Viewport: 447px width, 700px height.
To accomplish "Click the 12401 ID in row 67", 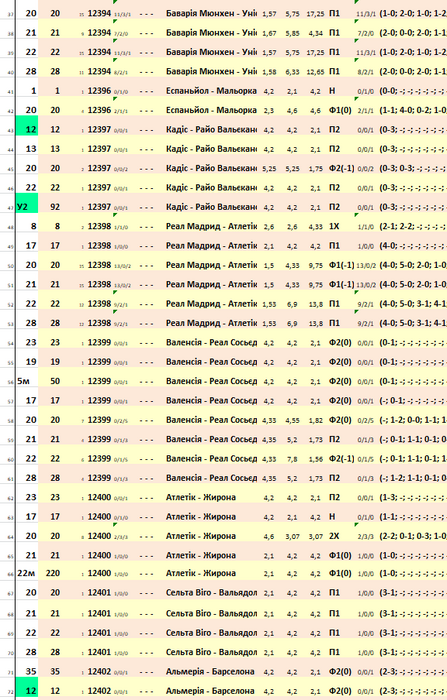I will pos(99,593).
